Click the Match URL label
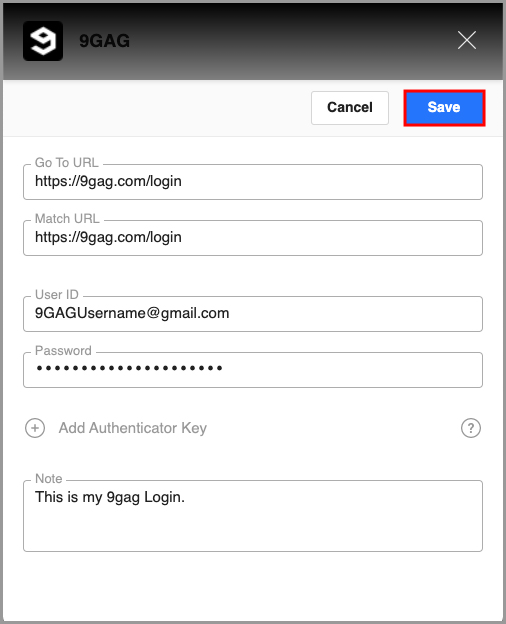The image size is (506, 624). coord(67,218)
